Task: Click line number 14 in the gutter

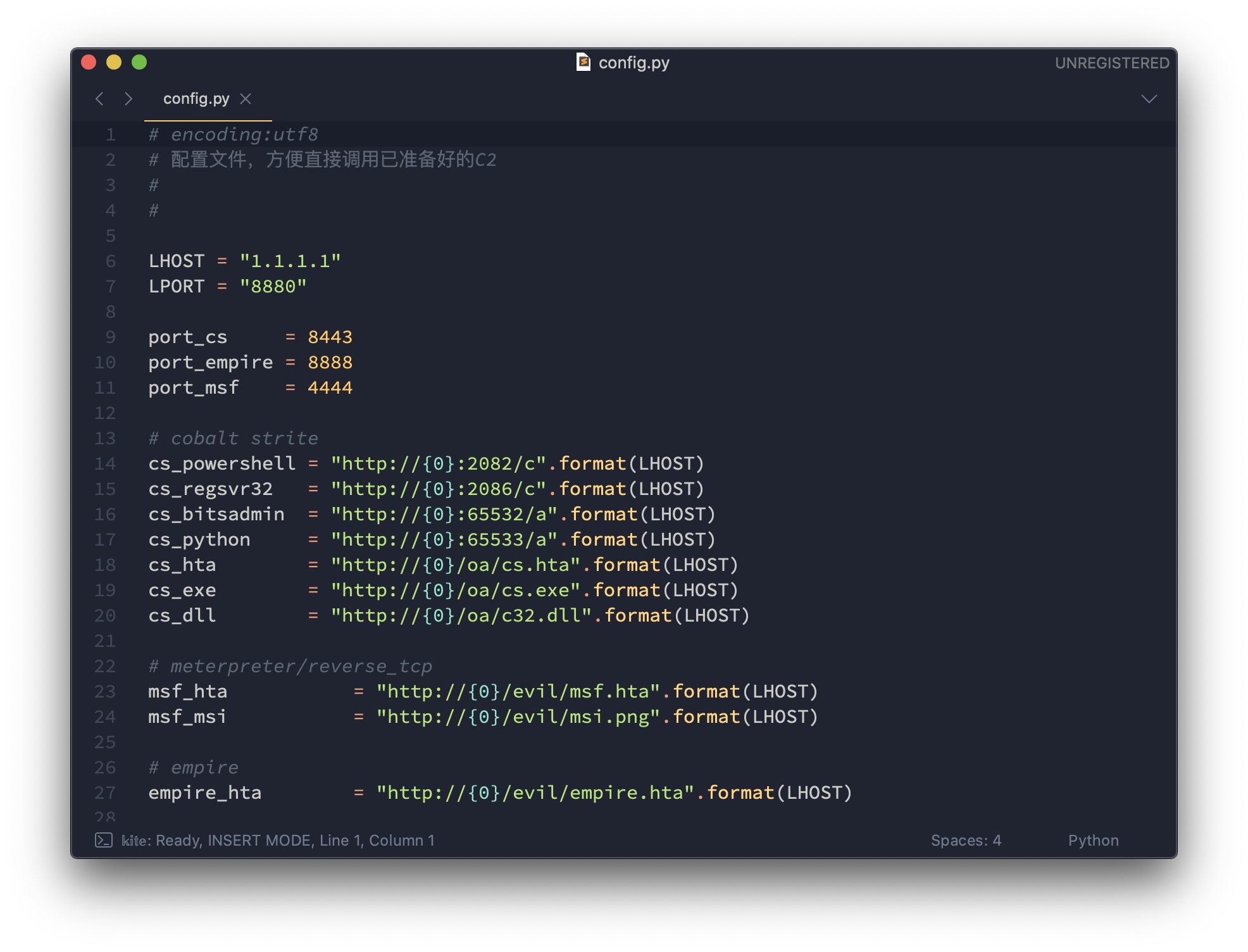Action: [x=105, y=463]
